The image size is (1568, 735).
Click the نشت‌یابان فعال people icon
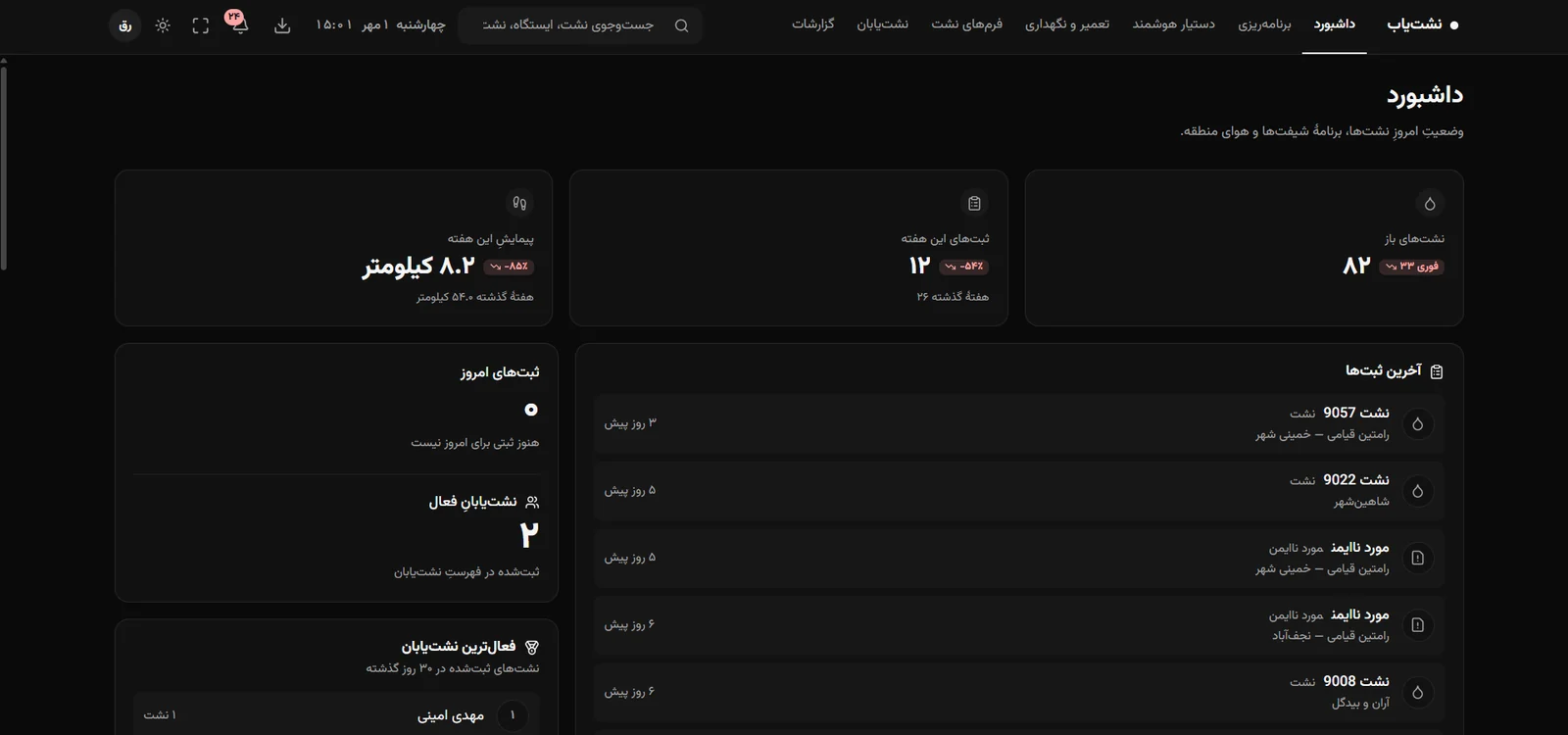click(x=532, y=502)
